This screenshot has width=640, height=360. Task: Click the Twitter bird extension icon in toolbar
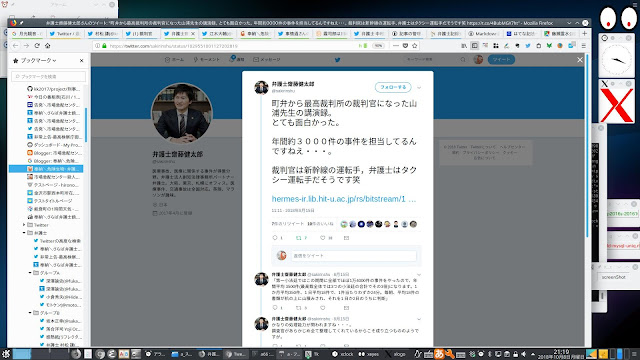pos(528,46)
